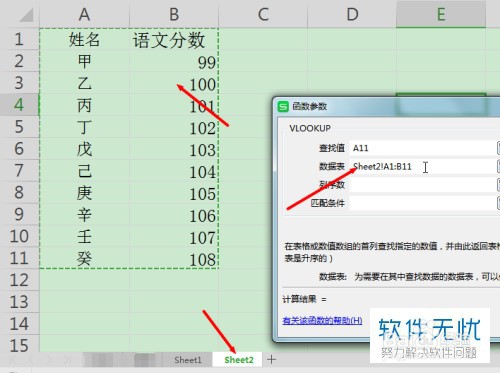Click the empty 匹配条件 input field
The height and width of the screenshot is (373, 500).
pyautogui.click(x=423, y=203)
